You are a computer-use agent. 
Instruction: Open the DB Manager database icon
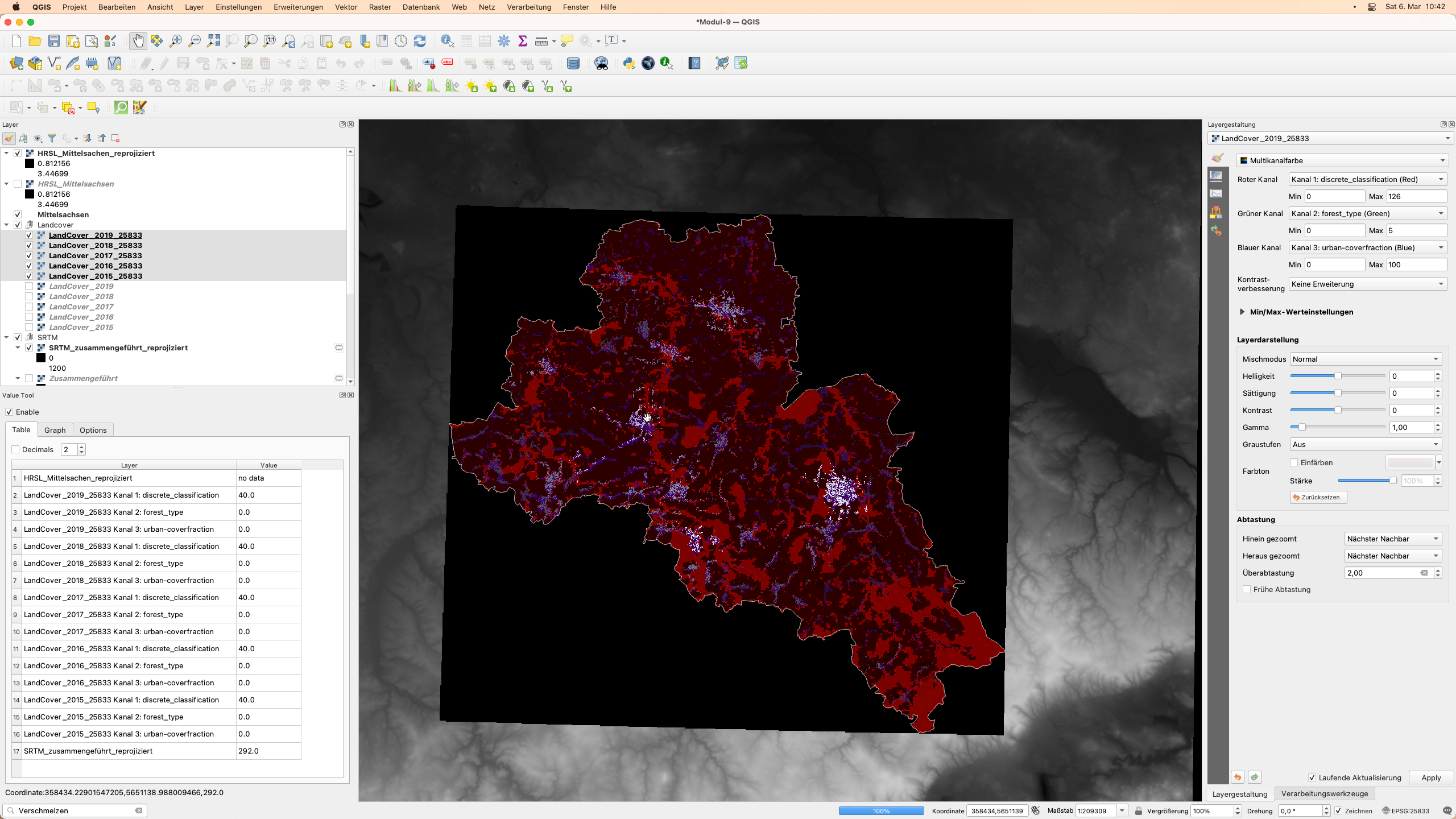tap(573, 63)
